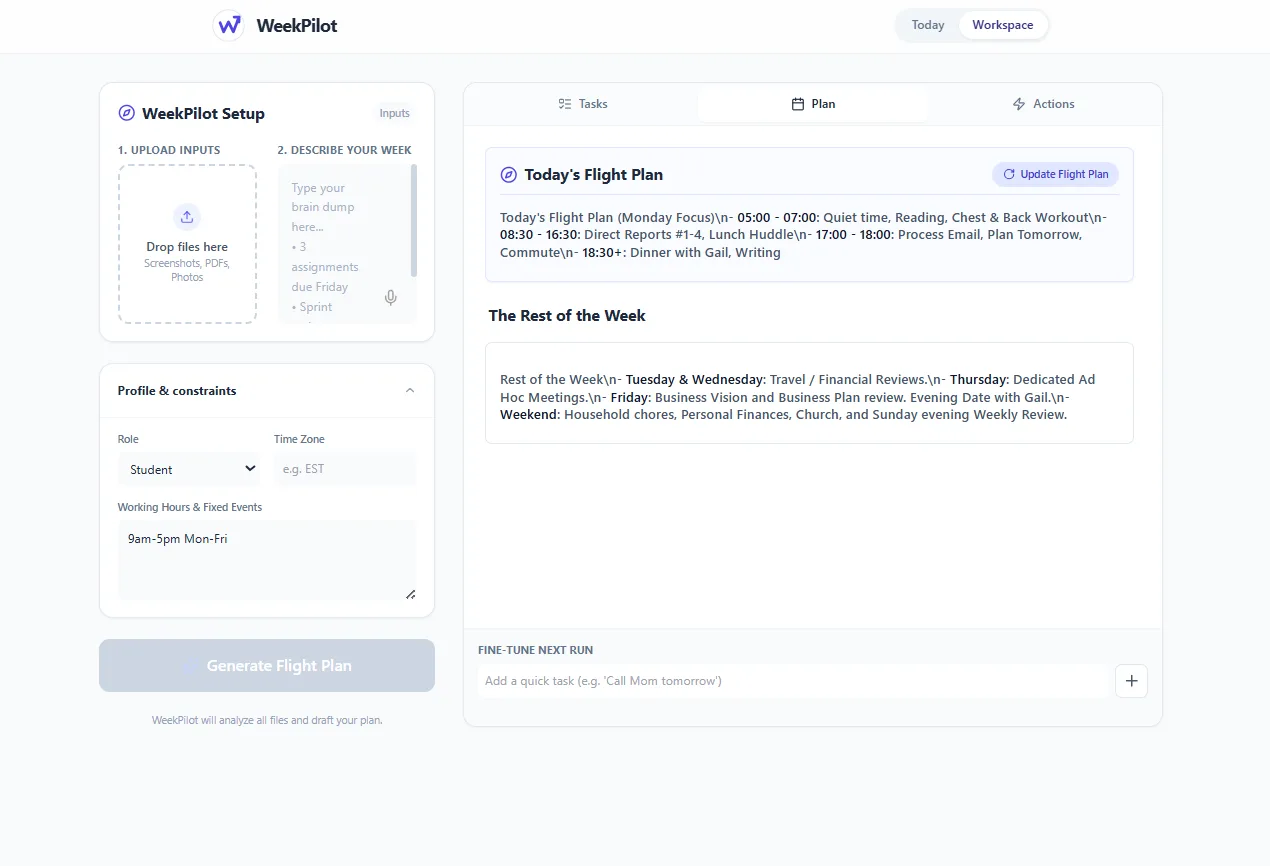Click the FINE-TUNE NEXT RUN label
The width and height of the screenshot is (1270, 866).
click(x=536, y=650)
